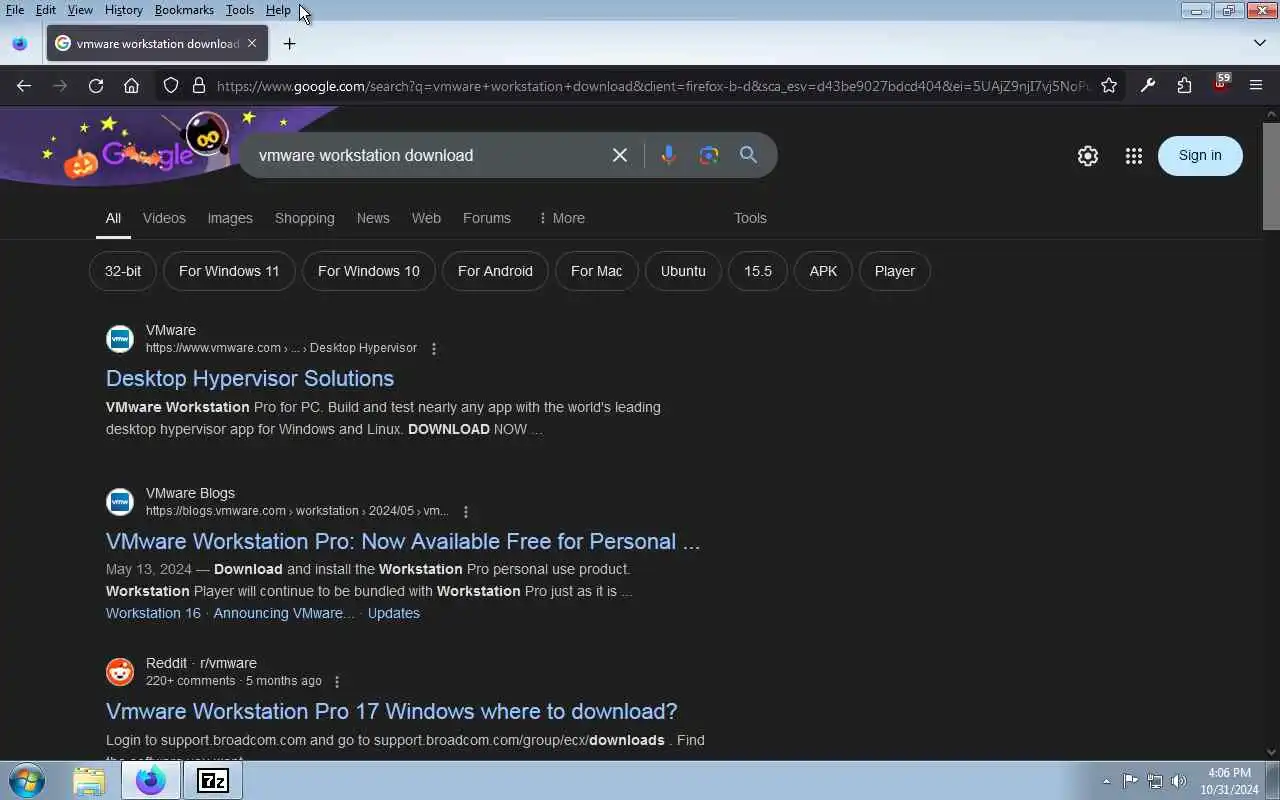Open the Edit menu

(x=46, y=10)
